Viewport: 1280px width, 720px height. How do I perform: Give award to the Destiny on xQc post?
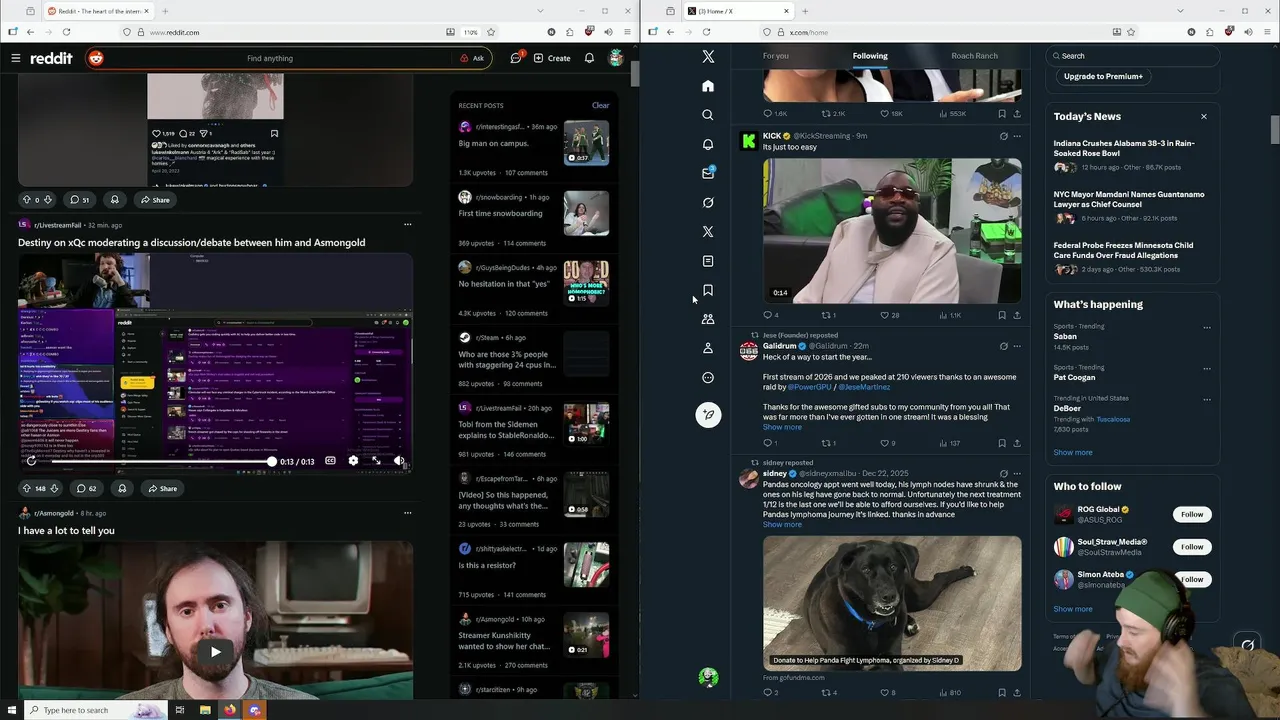tap(122, 488)
